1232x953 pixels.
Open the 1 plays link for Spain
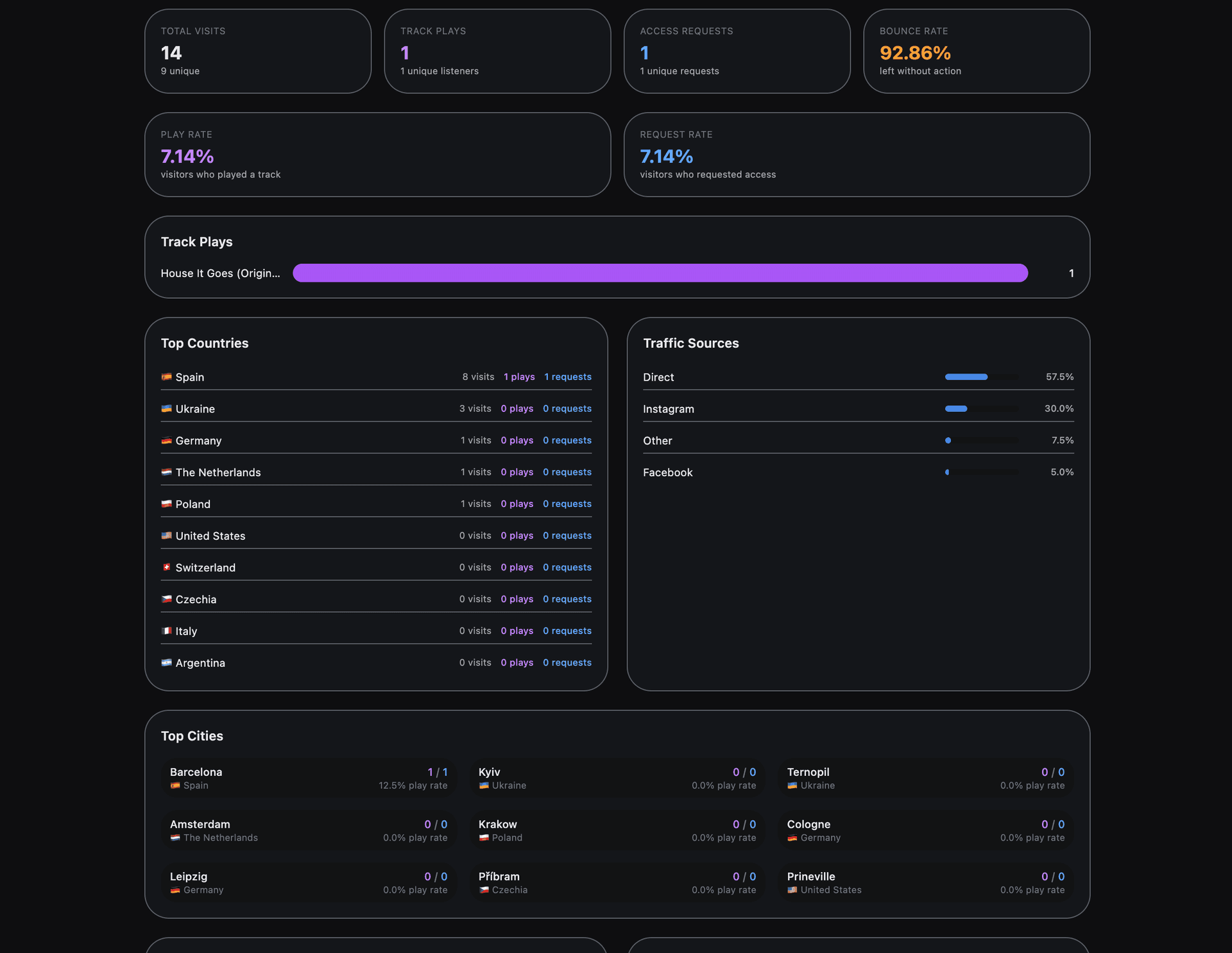click(519, 377)
